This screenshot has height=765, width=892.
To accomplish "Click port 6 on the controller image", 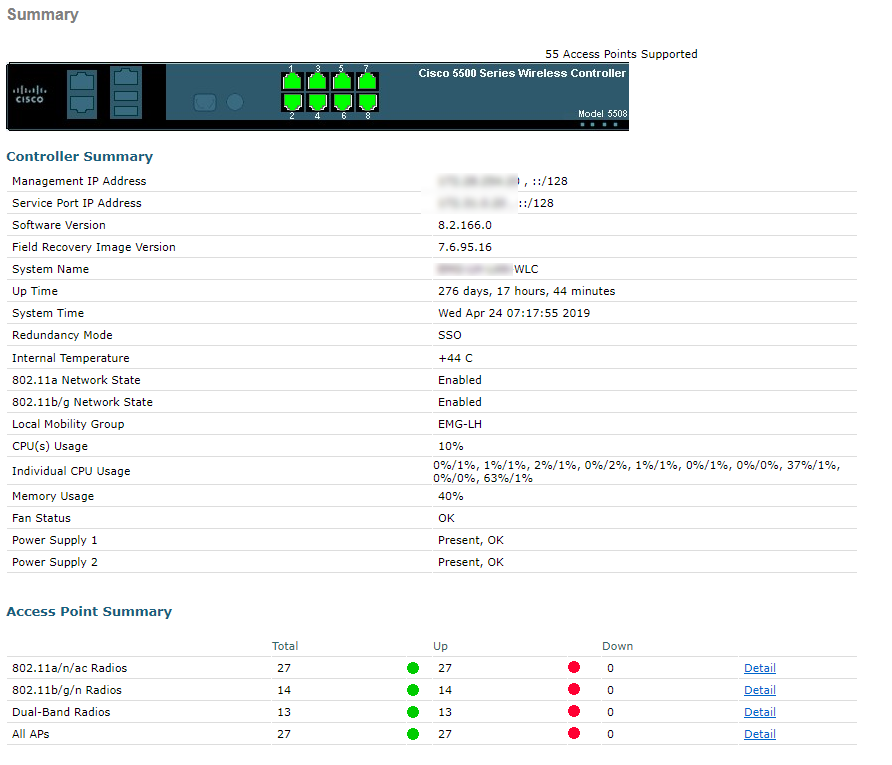I will point(342,102).
